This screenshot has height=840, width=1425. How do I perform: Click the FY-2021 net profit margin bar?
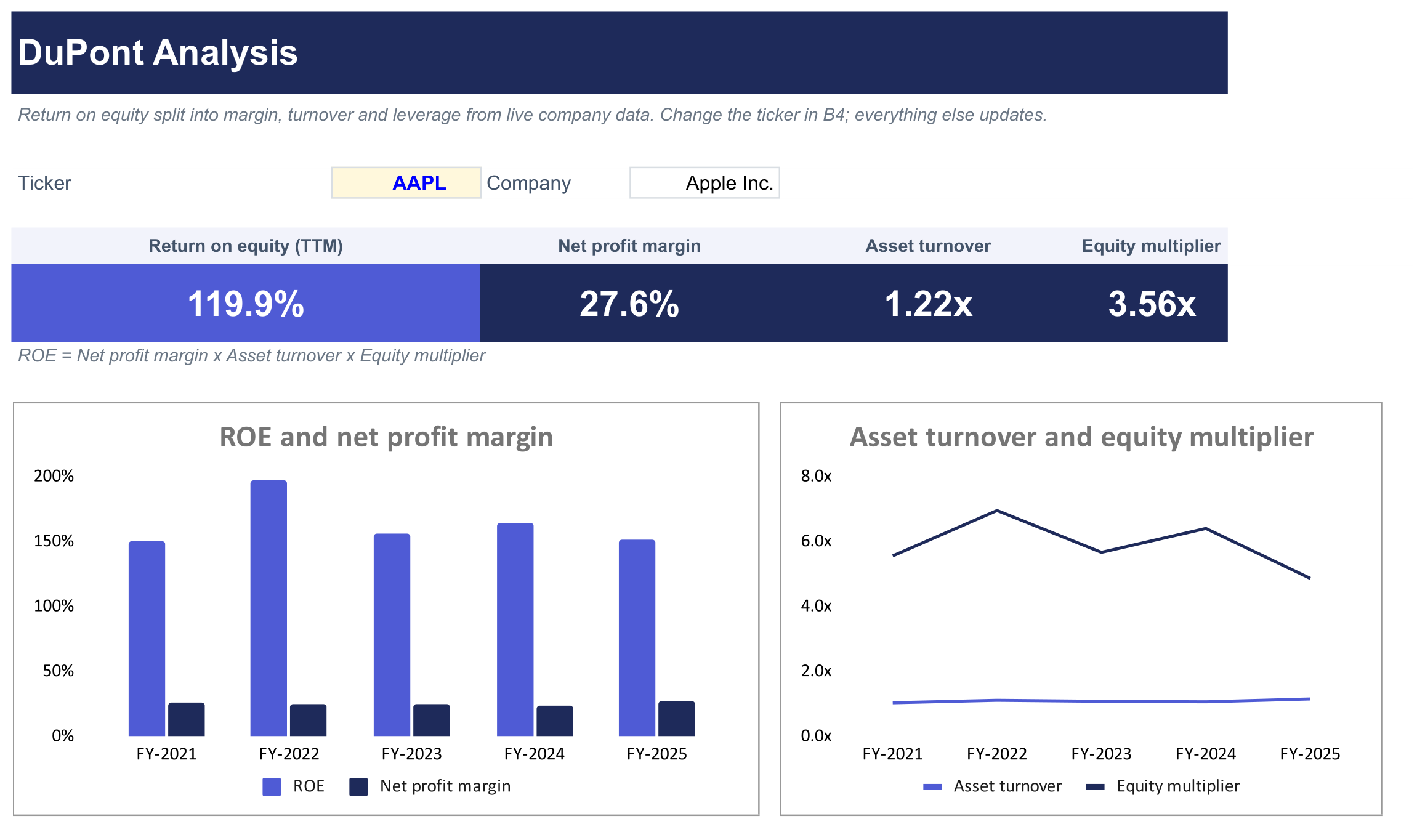(x=187, y=719)
